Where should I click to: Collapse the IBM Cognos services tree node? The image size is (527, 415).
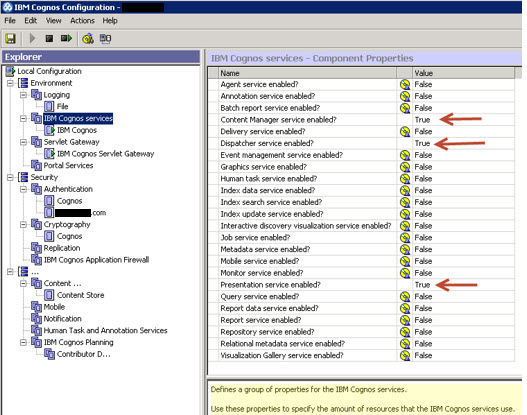(23, 118)
